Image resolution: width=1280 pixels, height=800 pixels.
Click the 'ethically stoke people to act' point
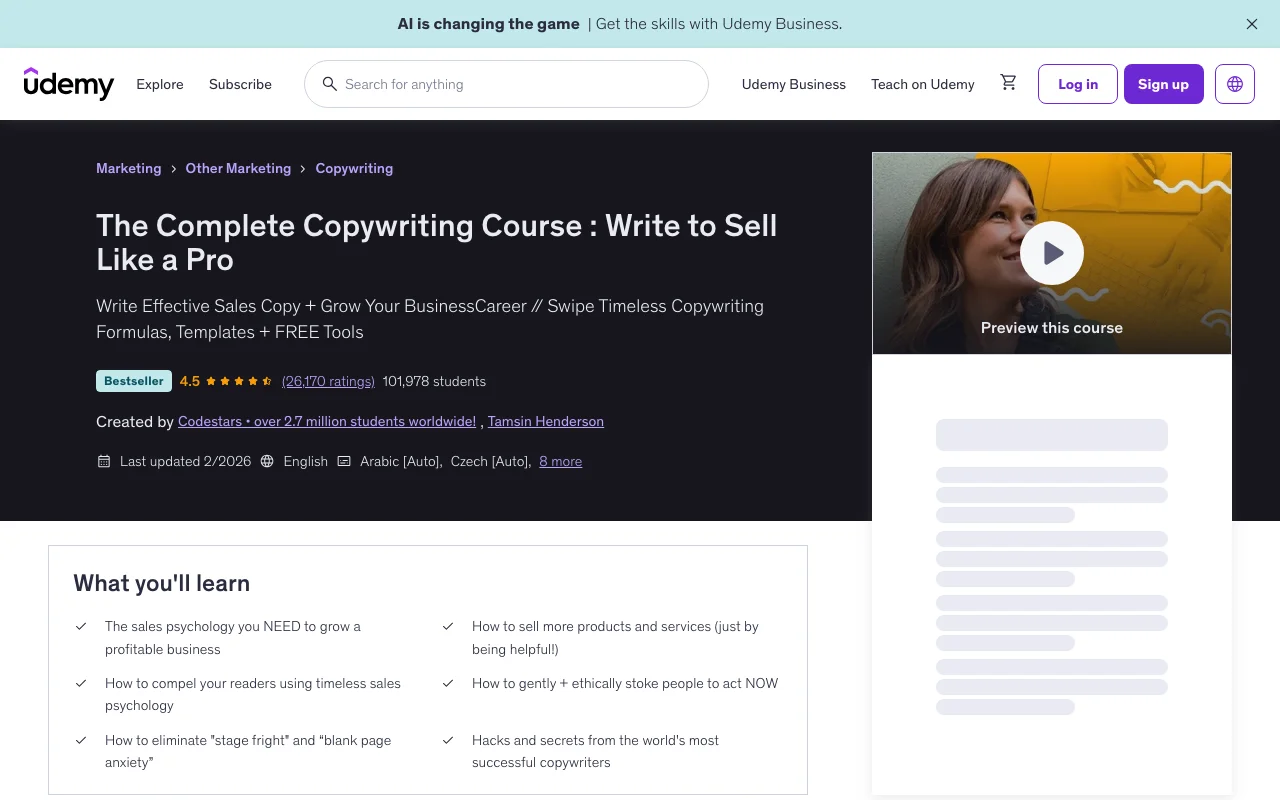(625, 683)
